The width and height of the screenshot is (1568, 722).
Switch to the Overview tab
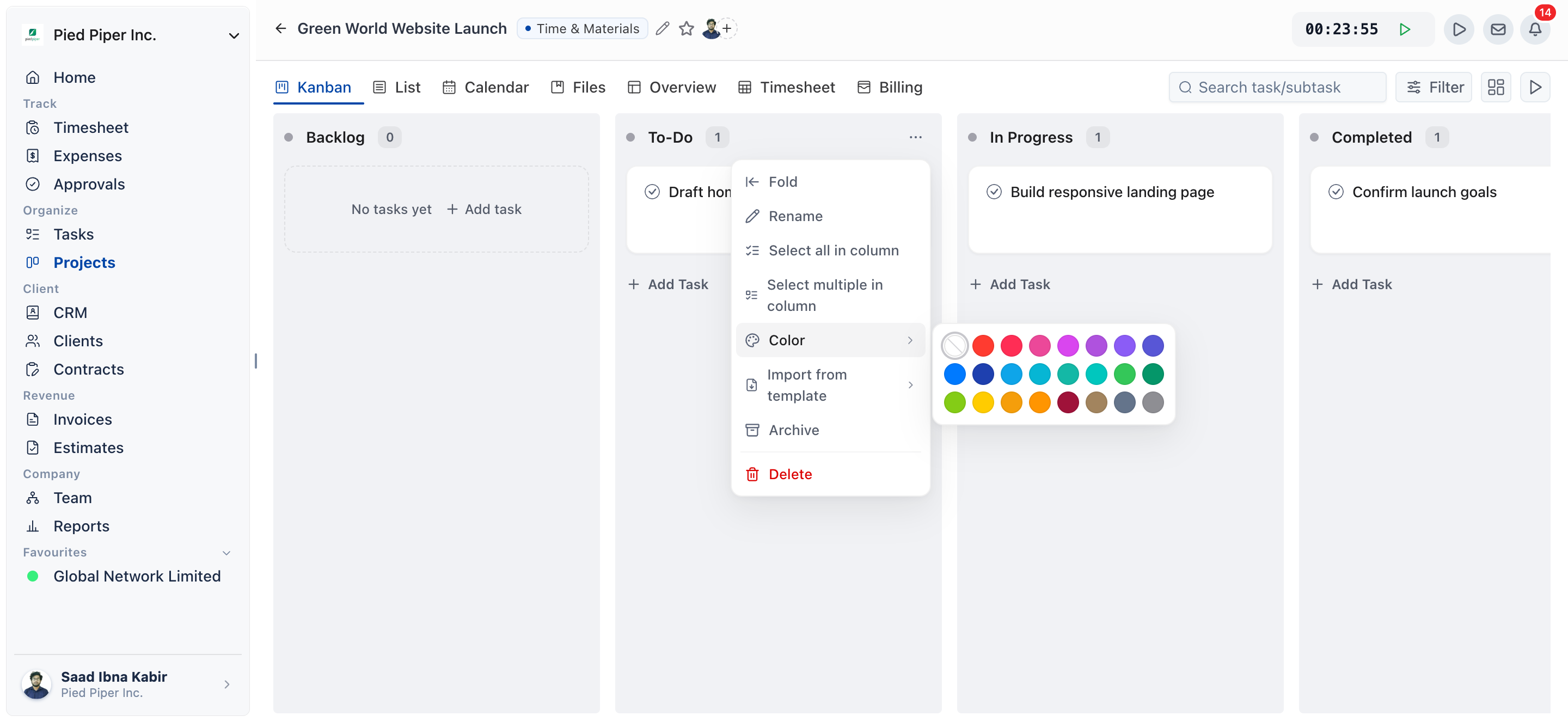click(x=671, y=87)
